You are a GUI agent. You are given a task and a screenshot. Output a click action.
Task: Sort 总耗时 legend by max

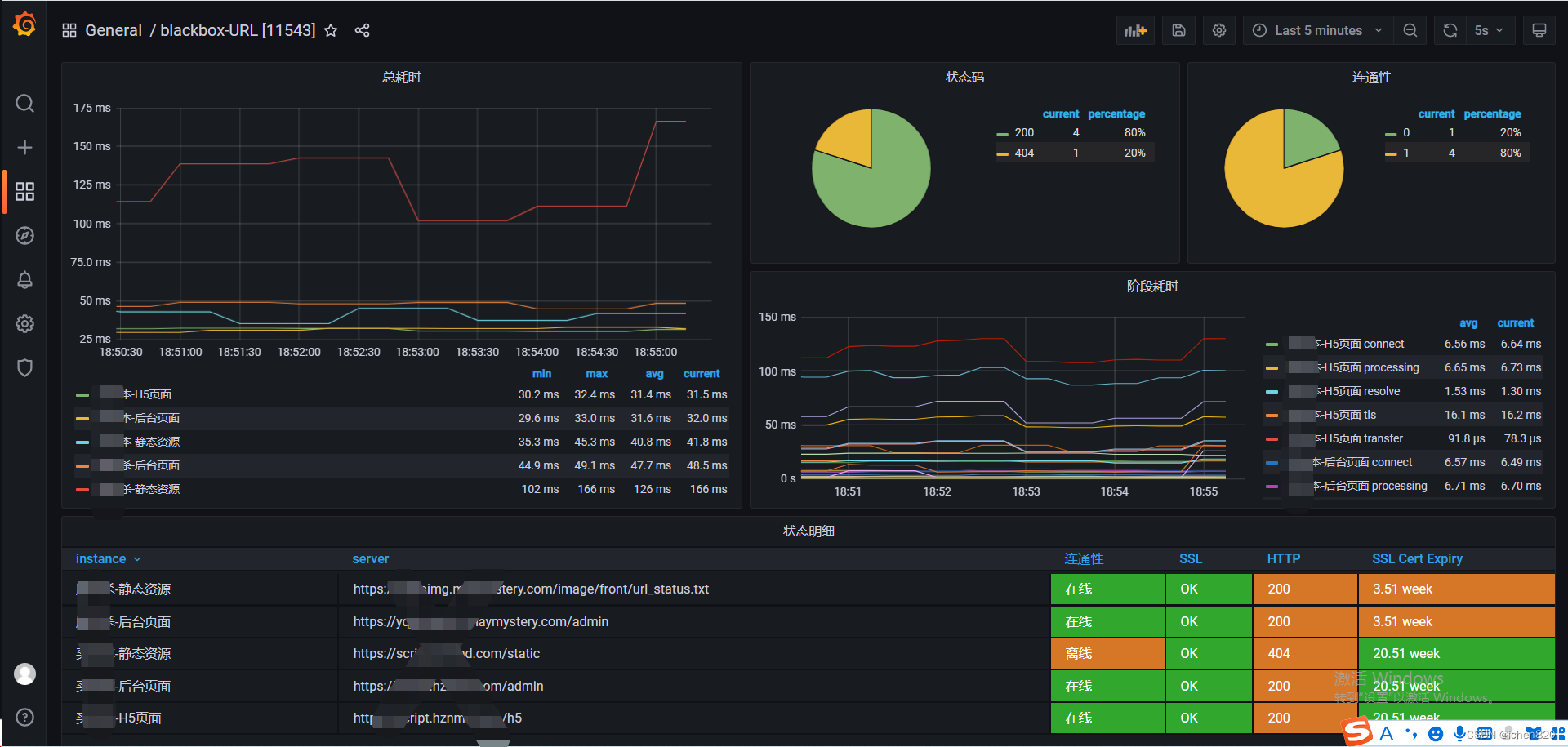tap(597, 374)
